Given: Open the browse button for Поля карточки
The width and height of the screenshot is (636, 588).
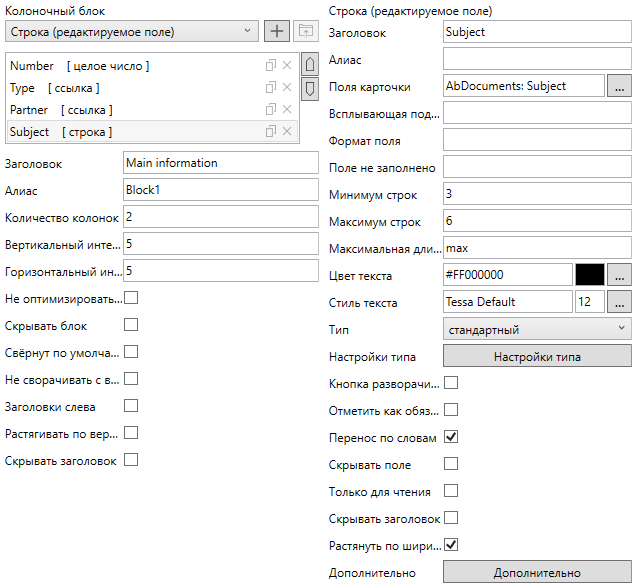Looking at the screenshot, I should coord(620,87).
